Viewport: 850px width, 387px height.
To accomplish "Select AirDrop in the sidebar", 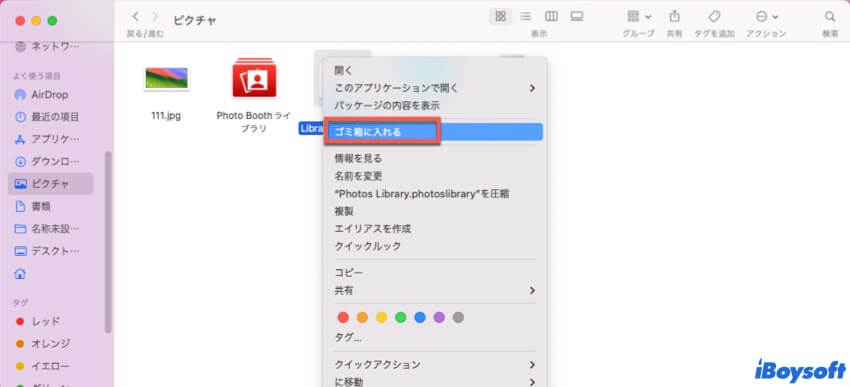I will [x=50, y=95].
